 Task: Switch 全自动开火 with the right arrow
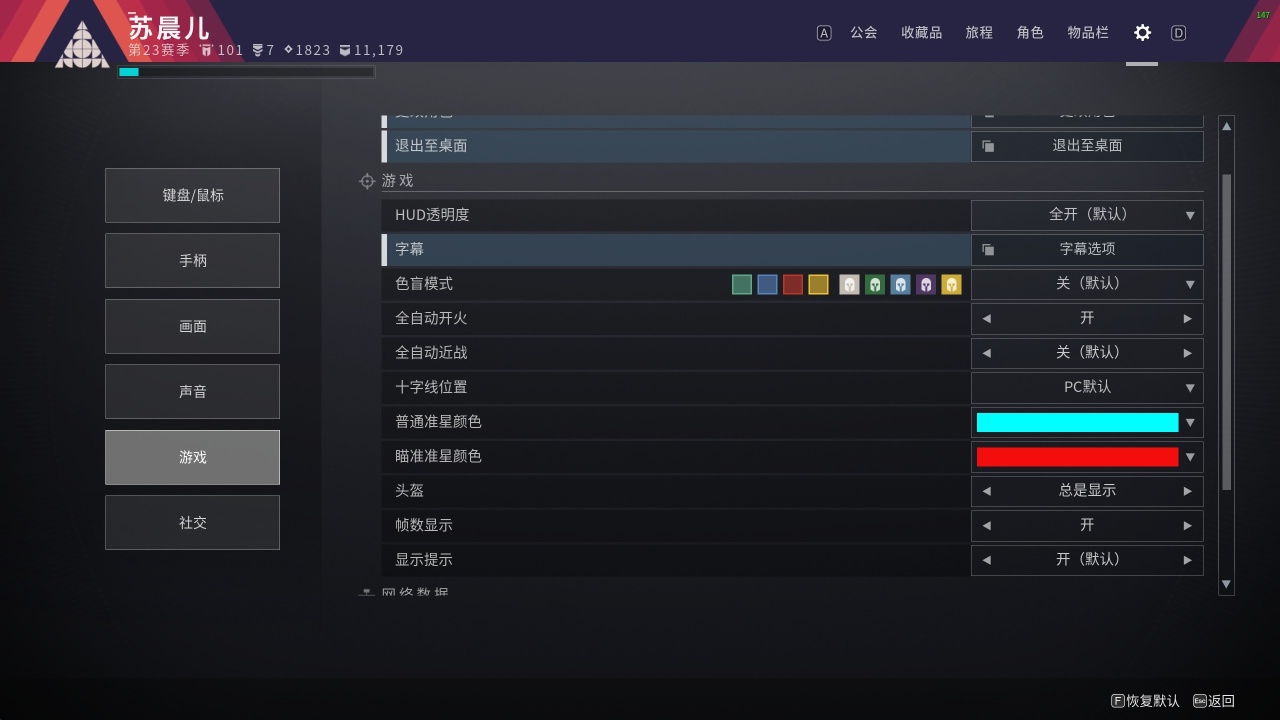point(1188,319)
